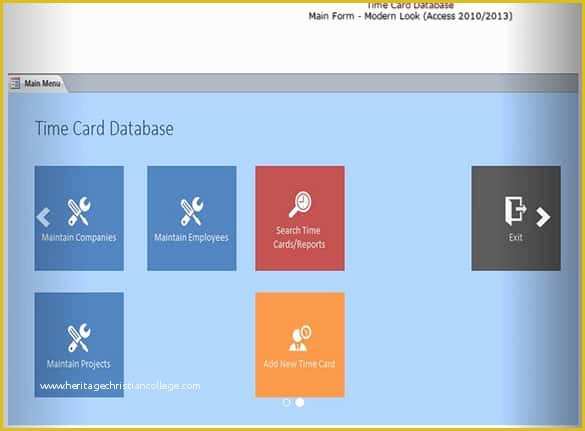The width and height of the screenshot is (585, 431).
Task: Click the Exit tile
Action: tap(516, 218)
